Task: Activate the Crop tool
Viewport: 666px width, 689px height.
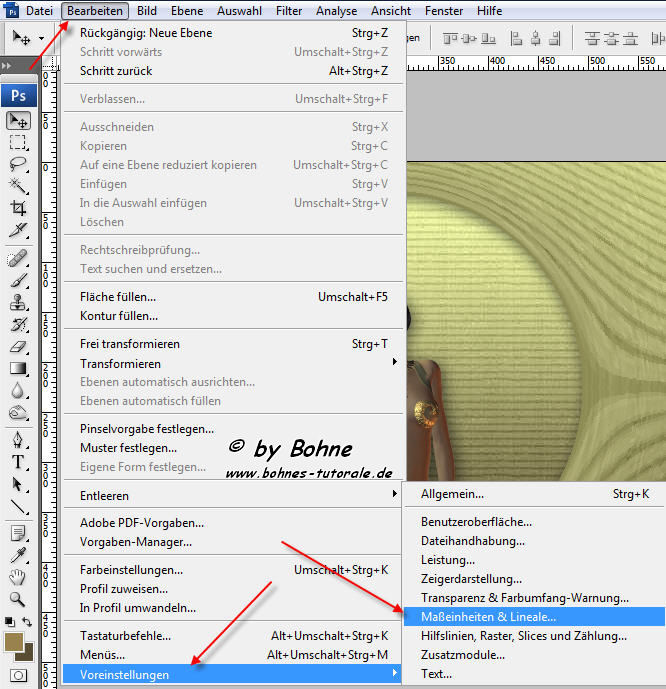Action: coord(18,208)
